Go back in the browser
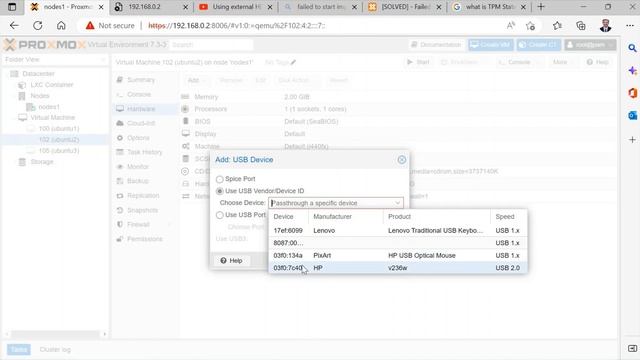 (x=14, y=25)
